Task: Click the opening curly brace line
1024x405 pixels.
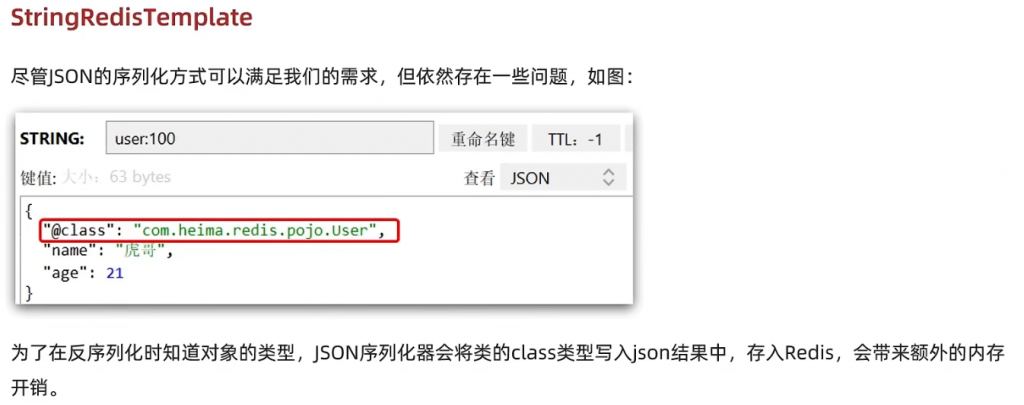Action: [29, 210]
